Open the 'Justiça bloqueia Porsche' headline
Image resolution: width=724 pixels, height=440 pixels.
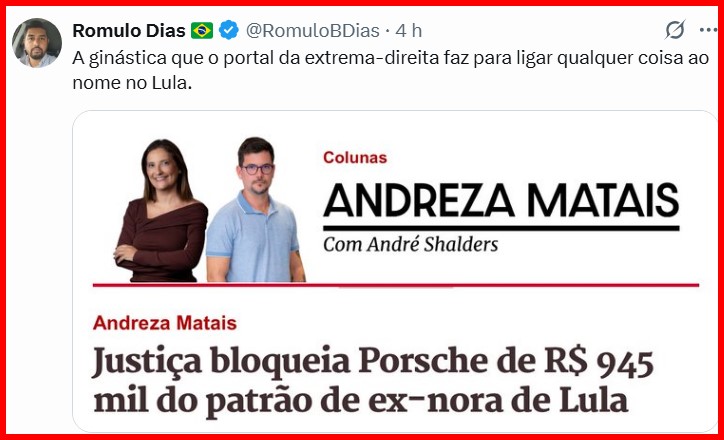(x=373, y=381)
